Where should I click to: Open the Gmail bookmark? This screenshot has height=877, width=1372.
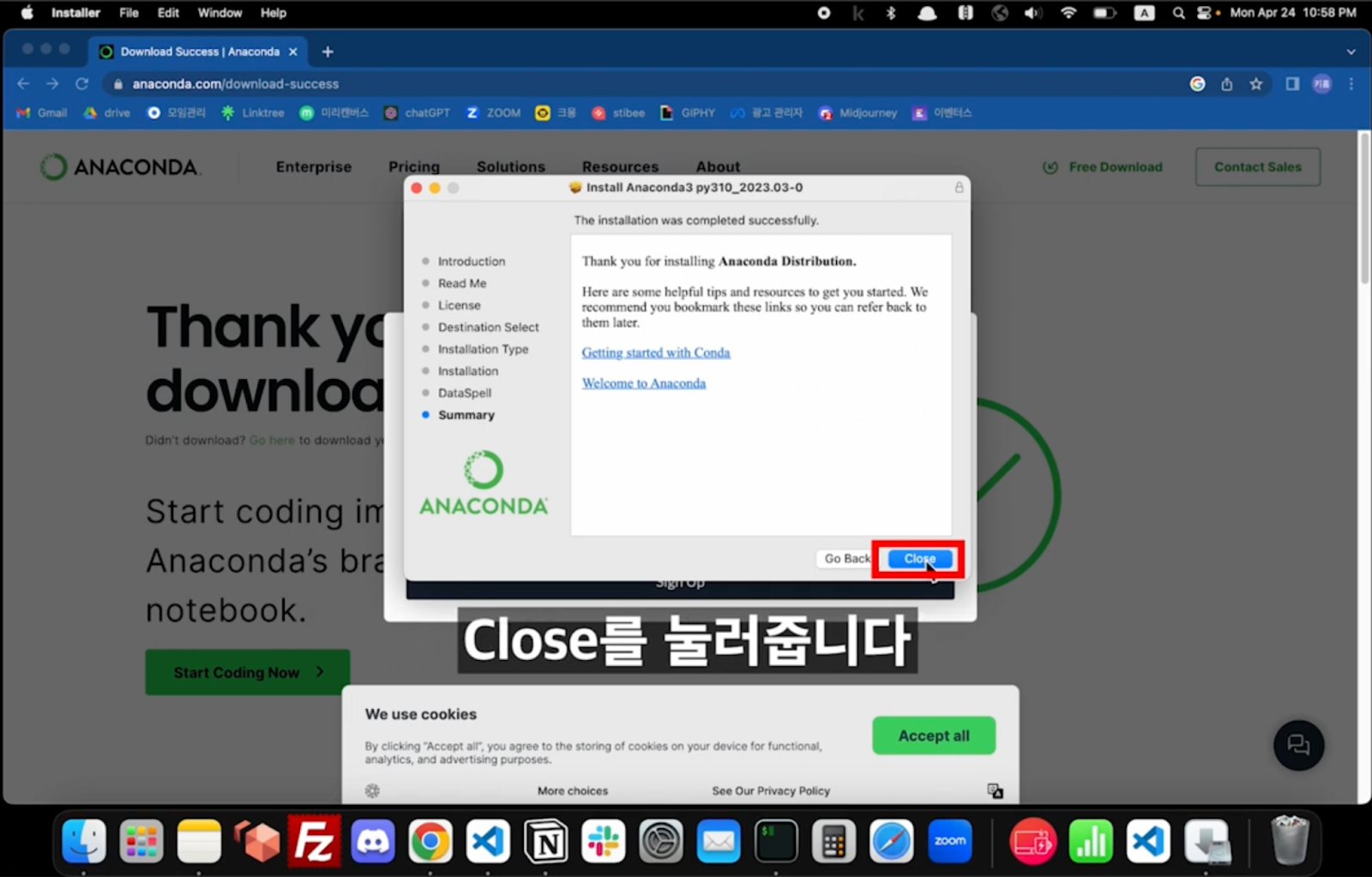click(42, 112)
